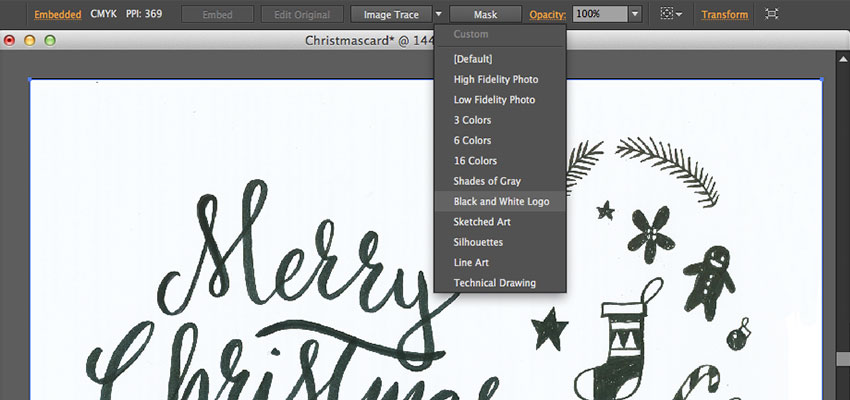Open the Transform panel link
This screenshot has width=850, height=400.
pyautogui.click(x=725, y=15)
